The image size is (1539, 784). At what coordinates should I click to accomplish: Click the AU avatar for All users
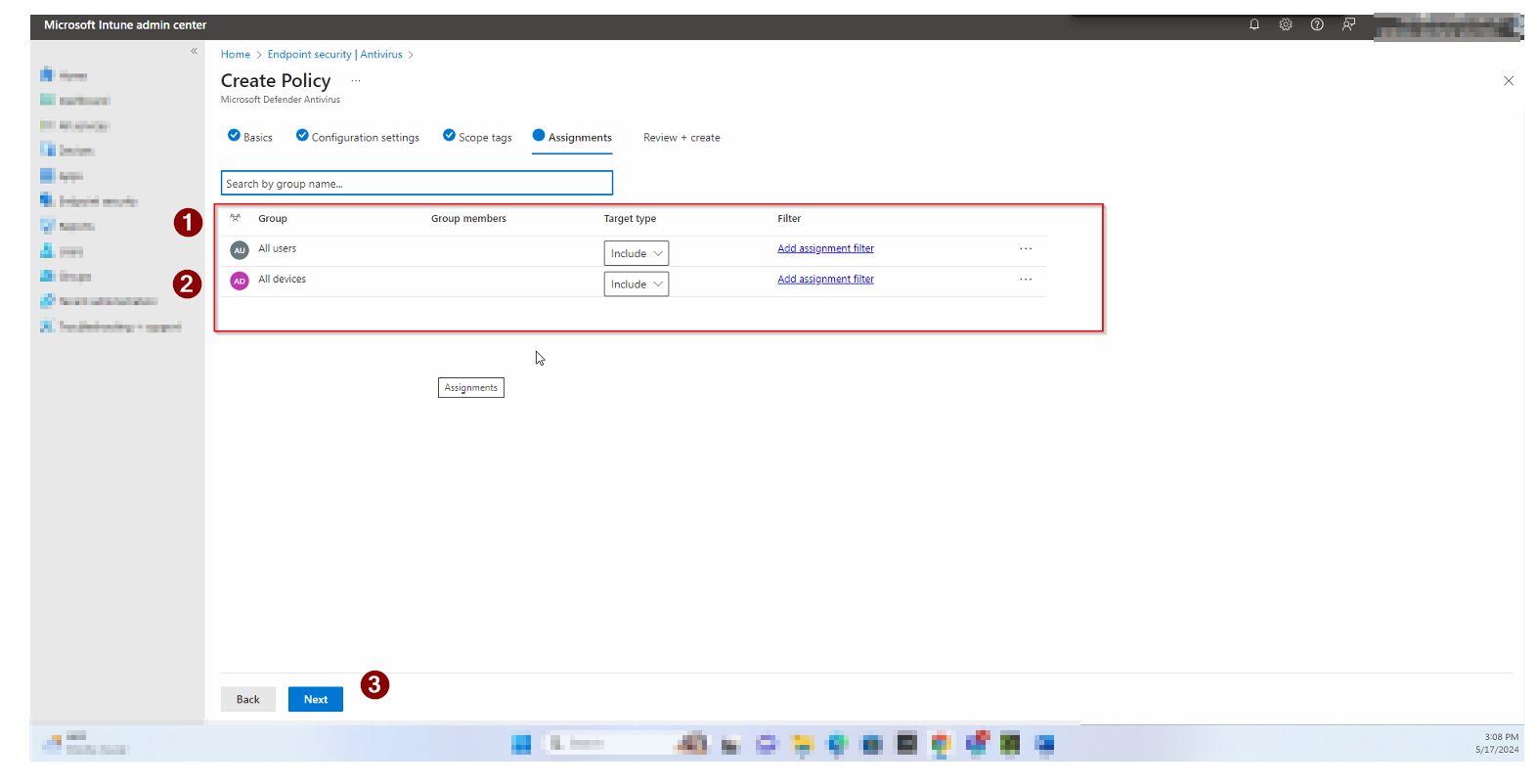(x=240, y=250)
